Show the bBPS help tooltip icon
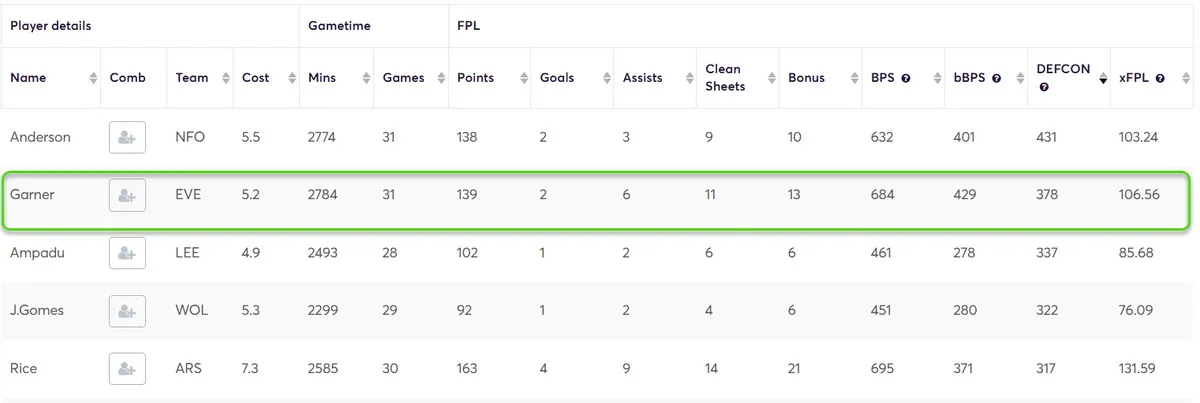Viewport: 1200px width, 403px height. point(996,78)
